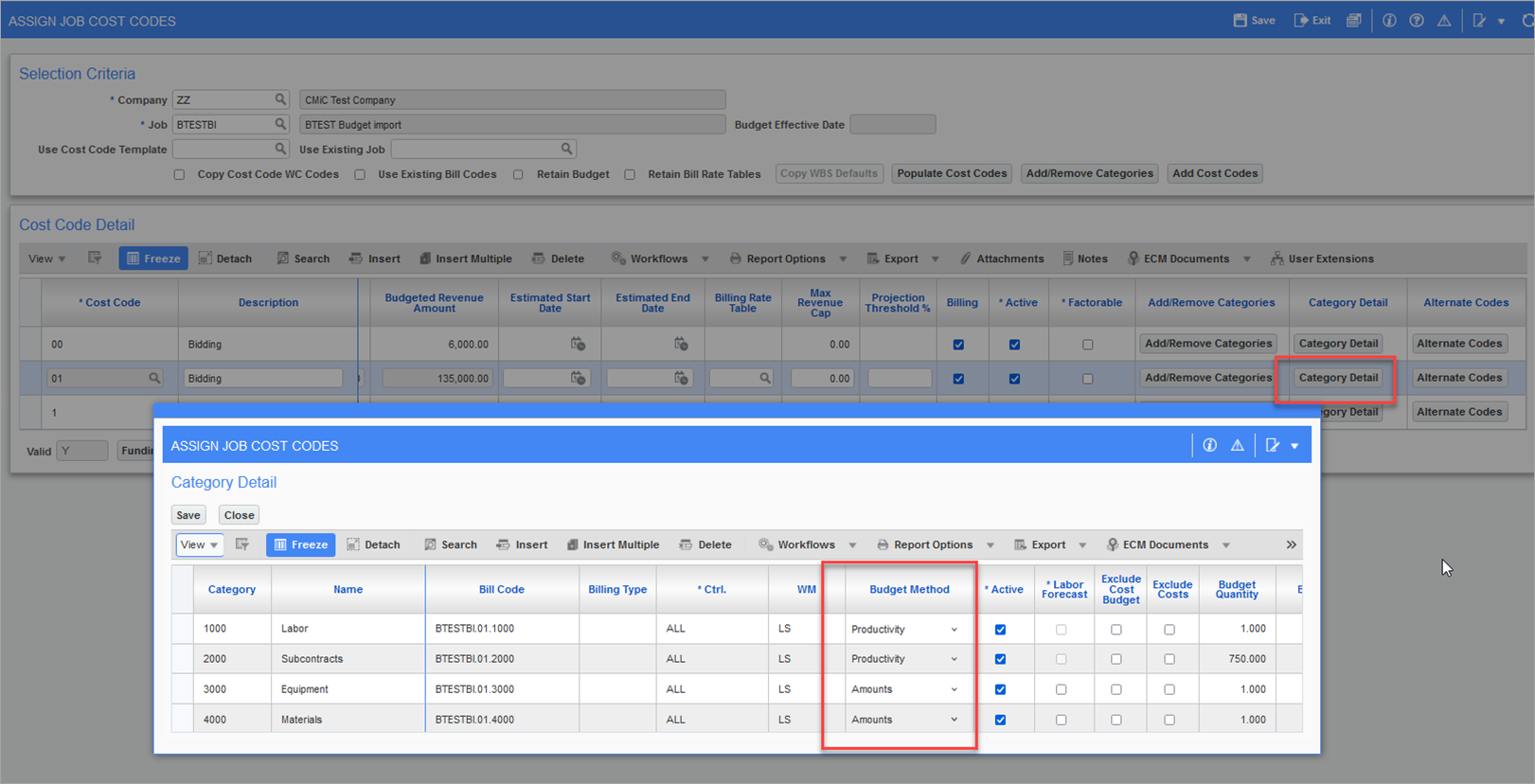
Task: Open calendar for row 01 Estimated Start Date
Action: [x=578, y=378]
